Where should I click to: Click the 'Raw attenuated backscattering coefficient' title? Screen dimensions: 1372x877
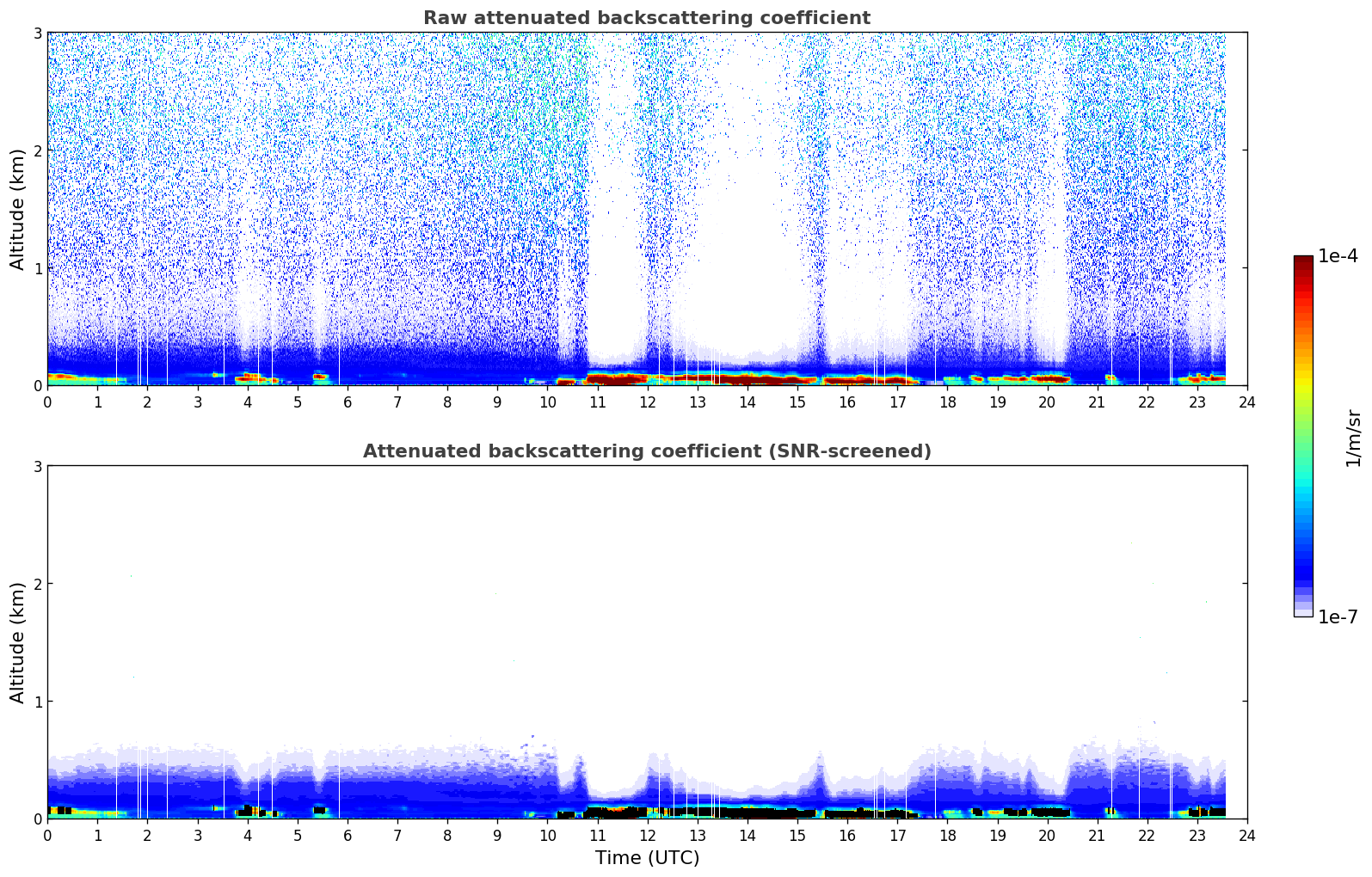pyautogui.click(x=646, y=18)
